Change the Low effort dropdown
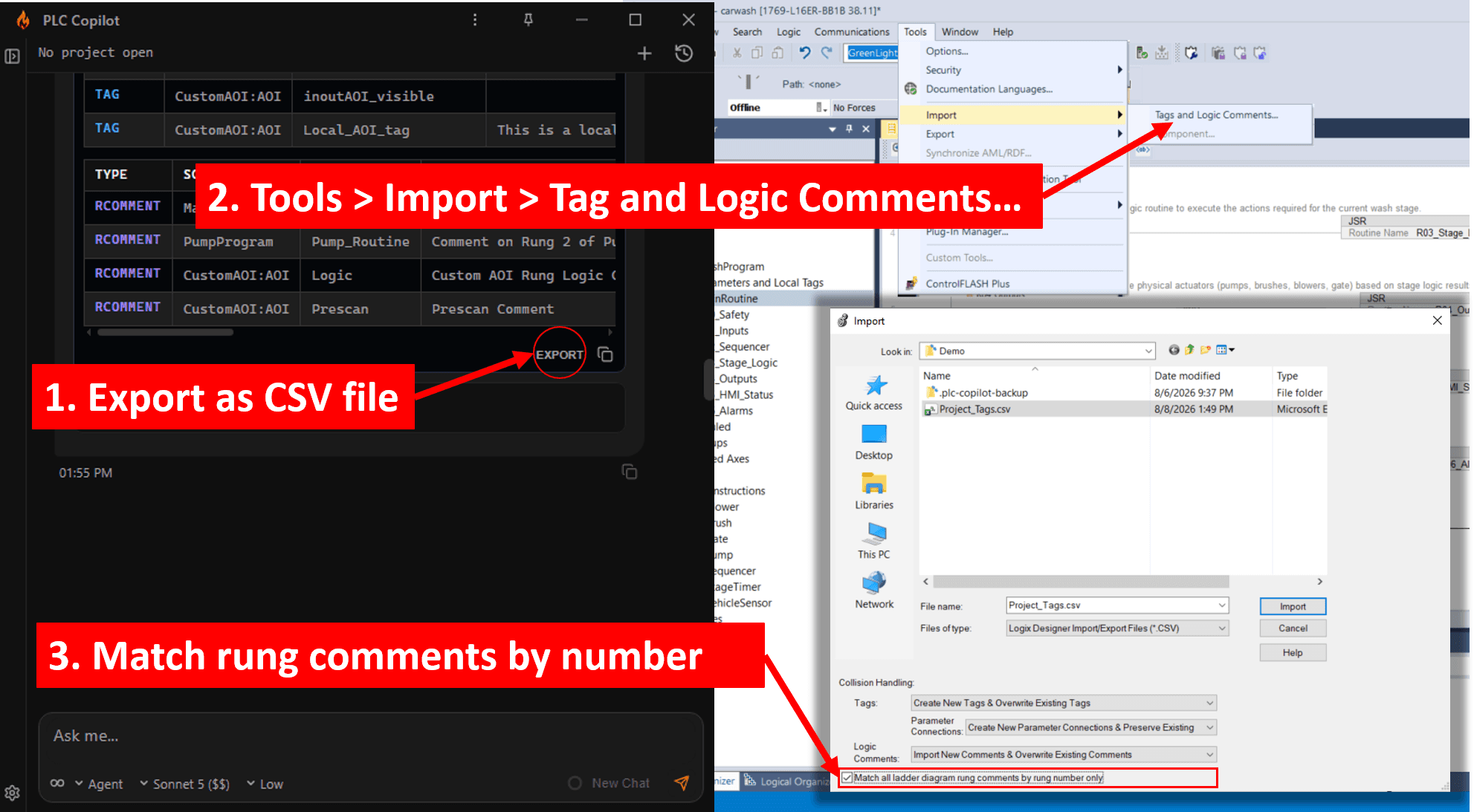 265,784
